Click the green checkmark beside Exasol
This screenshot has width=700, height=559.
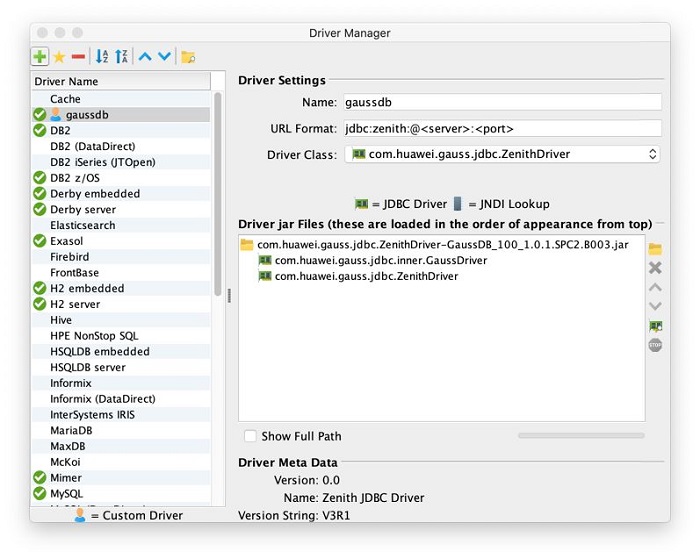click(40, 241)
